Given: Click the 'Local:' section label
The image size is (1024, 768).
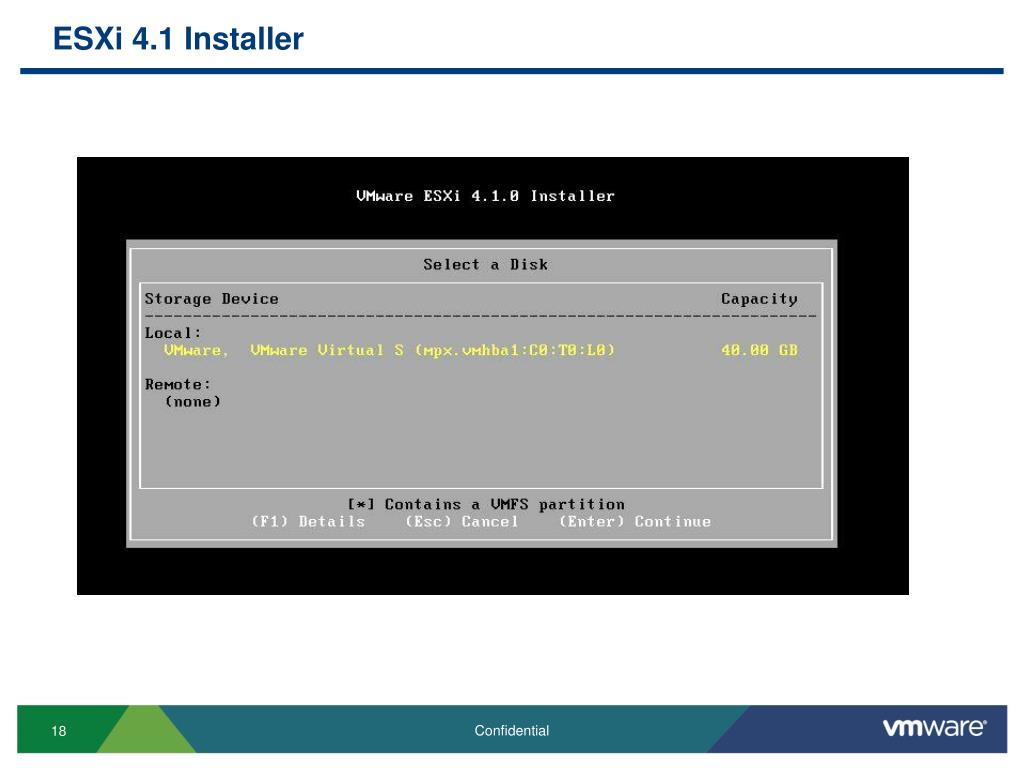Looking at the screenshot, I should coord(173,333).
